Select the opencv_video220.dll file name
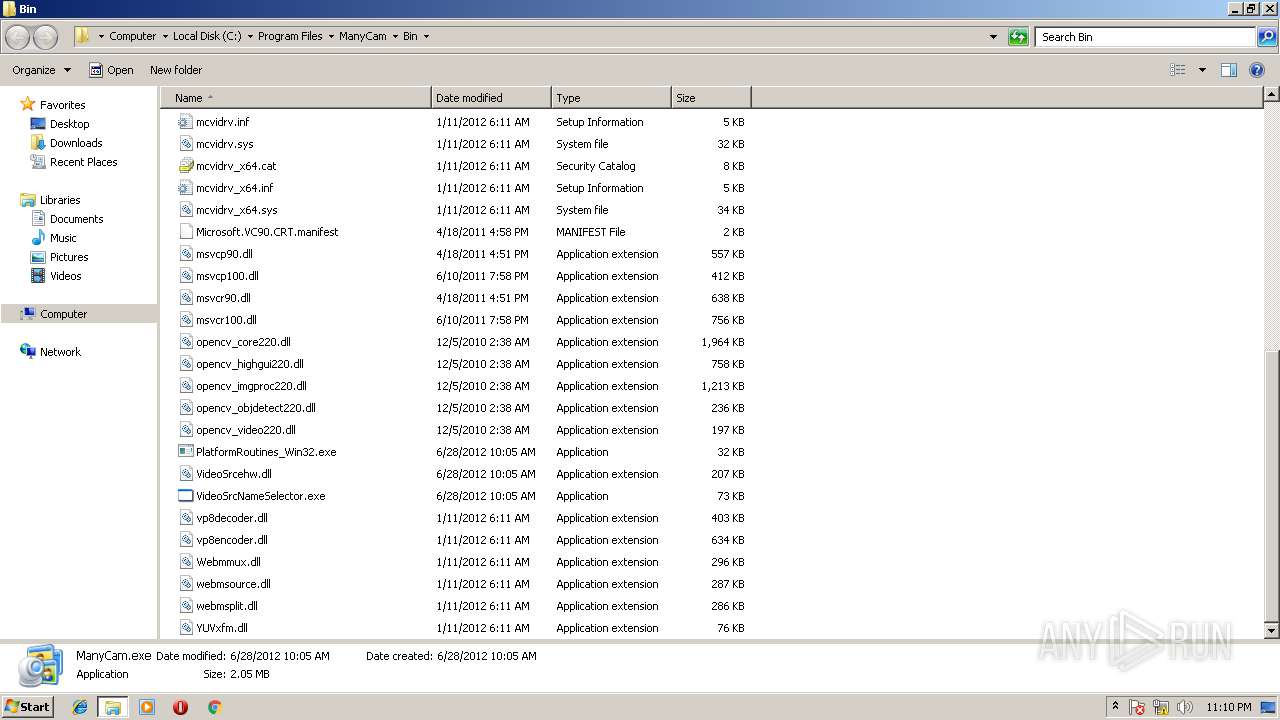The width and height of the screenshot is (1280, 720). pos(246,430)
